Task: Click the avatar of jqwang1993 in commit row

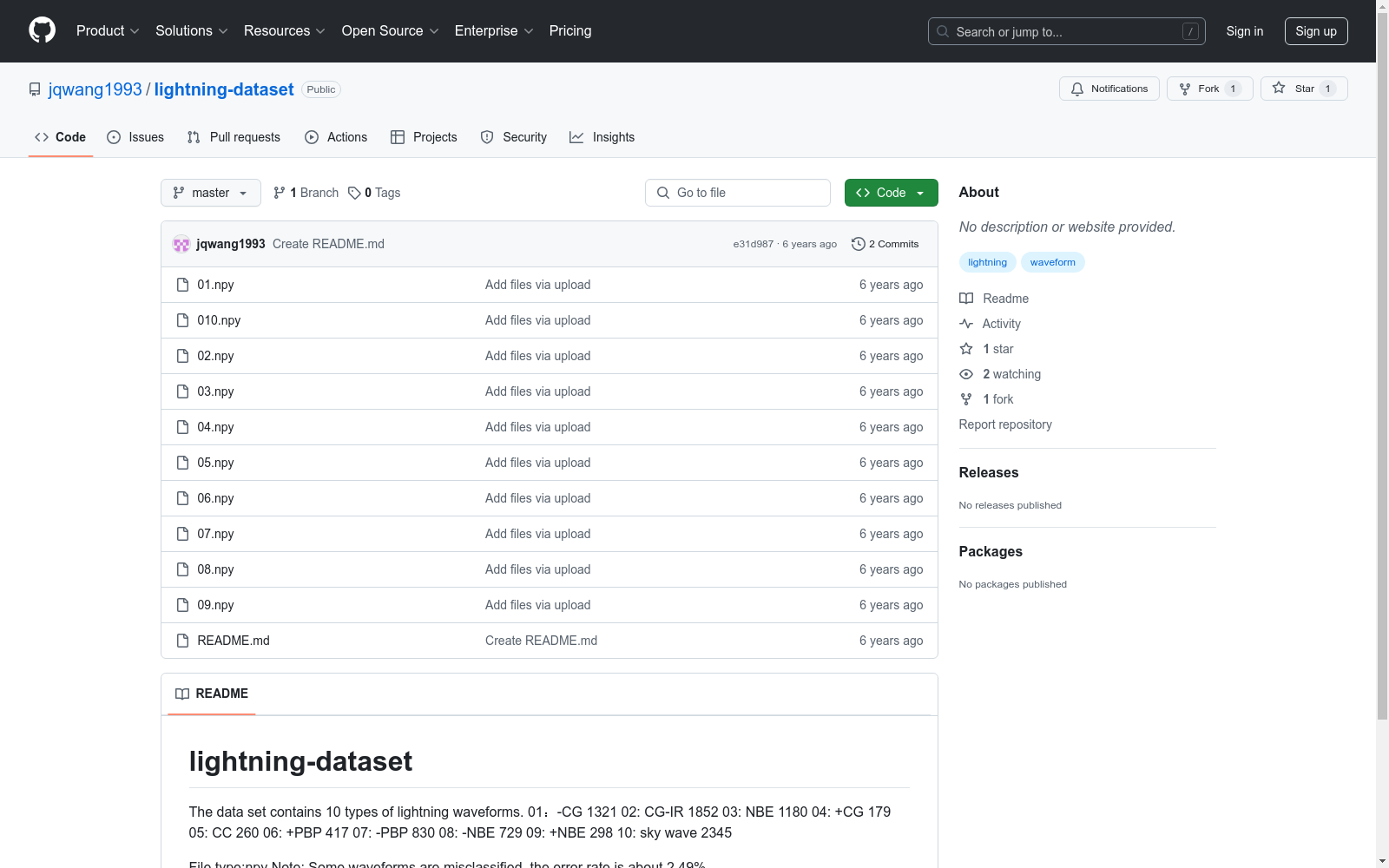Action: [x=181, y=244]
